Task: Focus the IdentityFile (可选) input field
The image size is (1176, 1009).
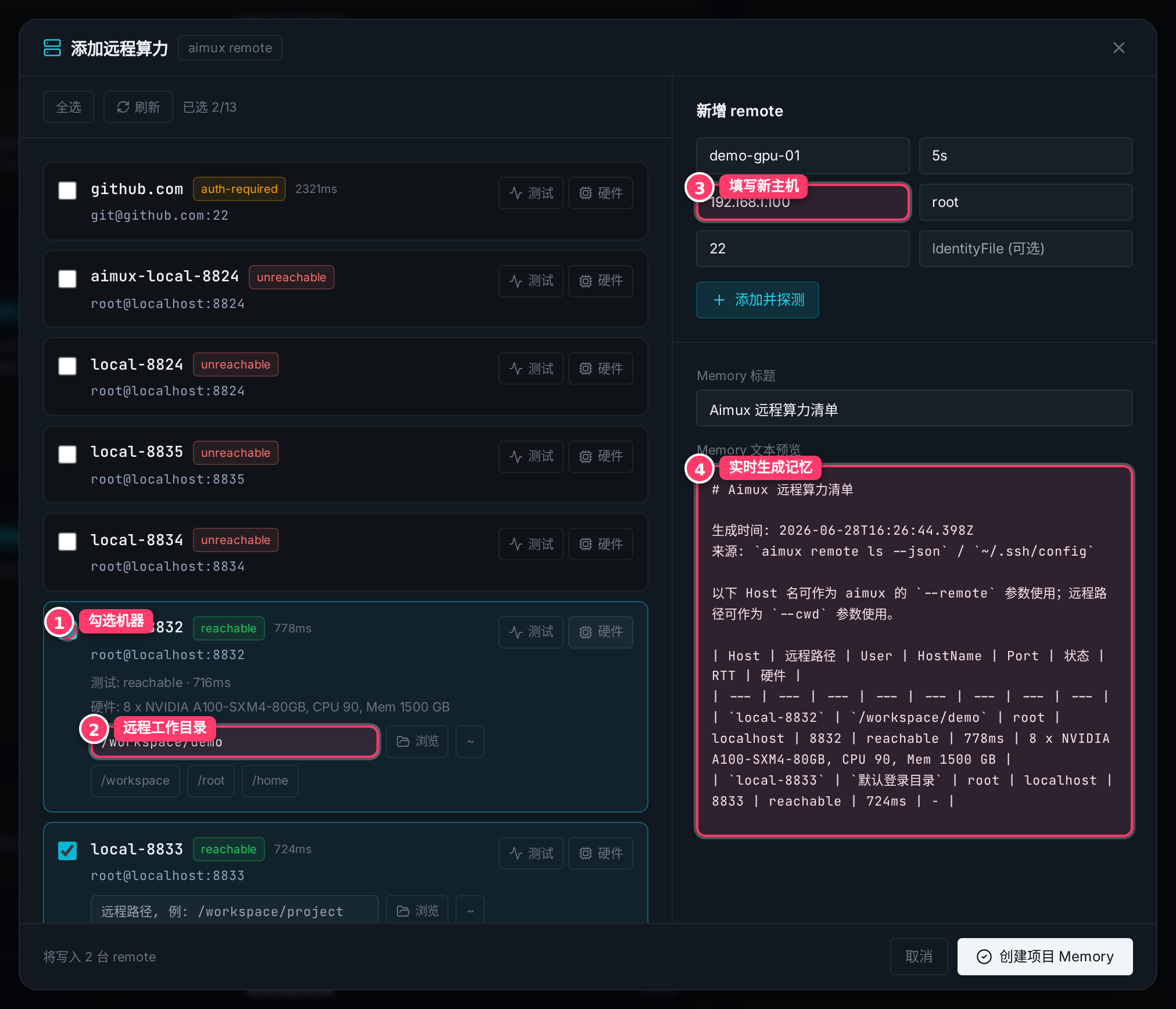Action: pyautogui.click(x=1026, y=249)
